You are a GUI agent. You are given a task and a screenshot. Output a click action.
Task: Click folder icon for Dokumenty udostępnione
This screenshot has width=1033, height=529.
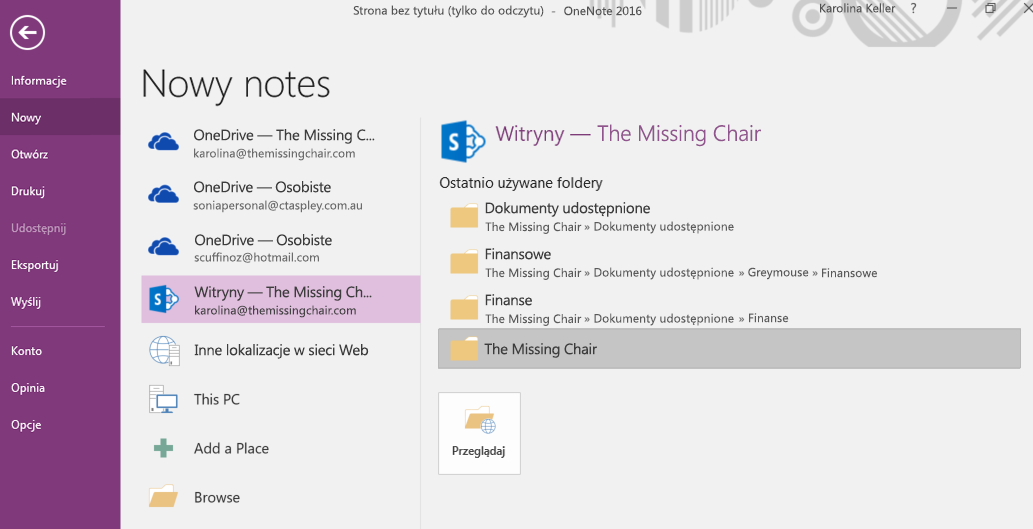point(464,216)
